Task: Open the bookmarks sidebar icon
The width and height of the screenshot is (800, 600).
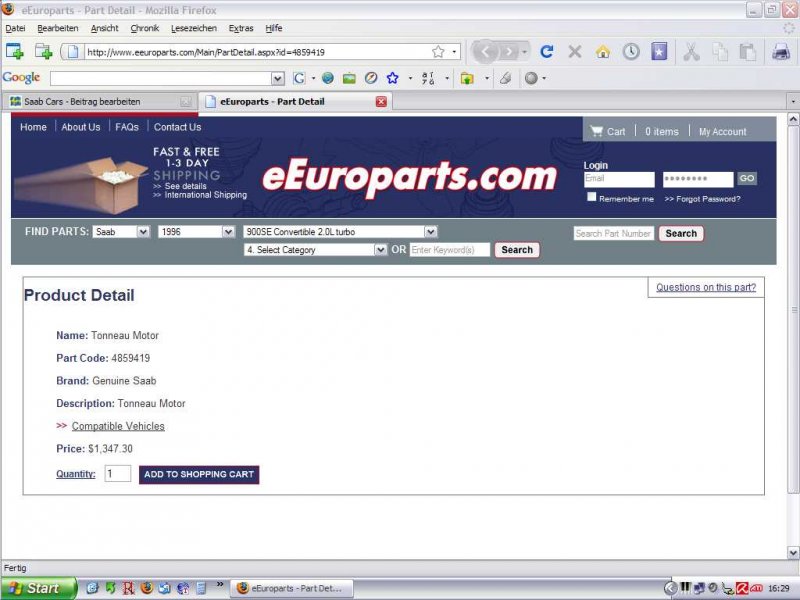Action: point(659,52)
